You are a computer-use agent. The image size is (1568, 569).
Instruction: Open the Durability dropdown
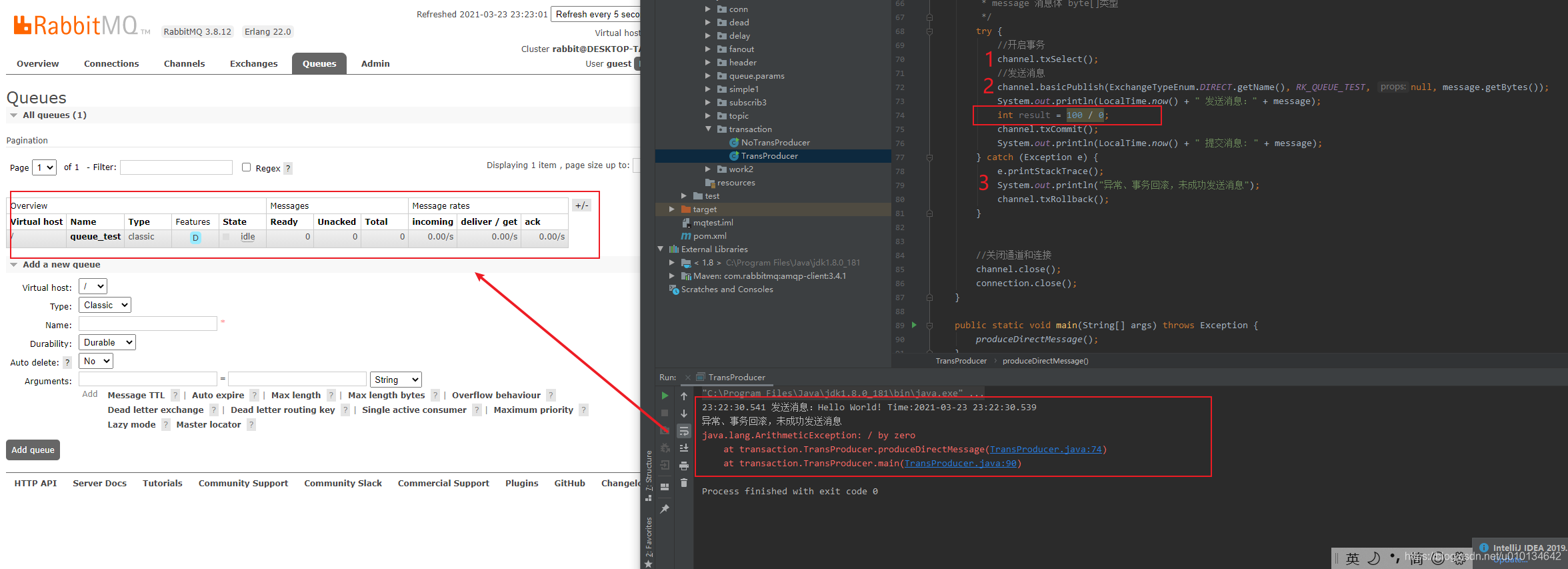tap(107, 343)
